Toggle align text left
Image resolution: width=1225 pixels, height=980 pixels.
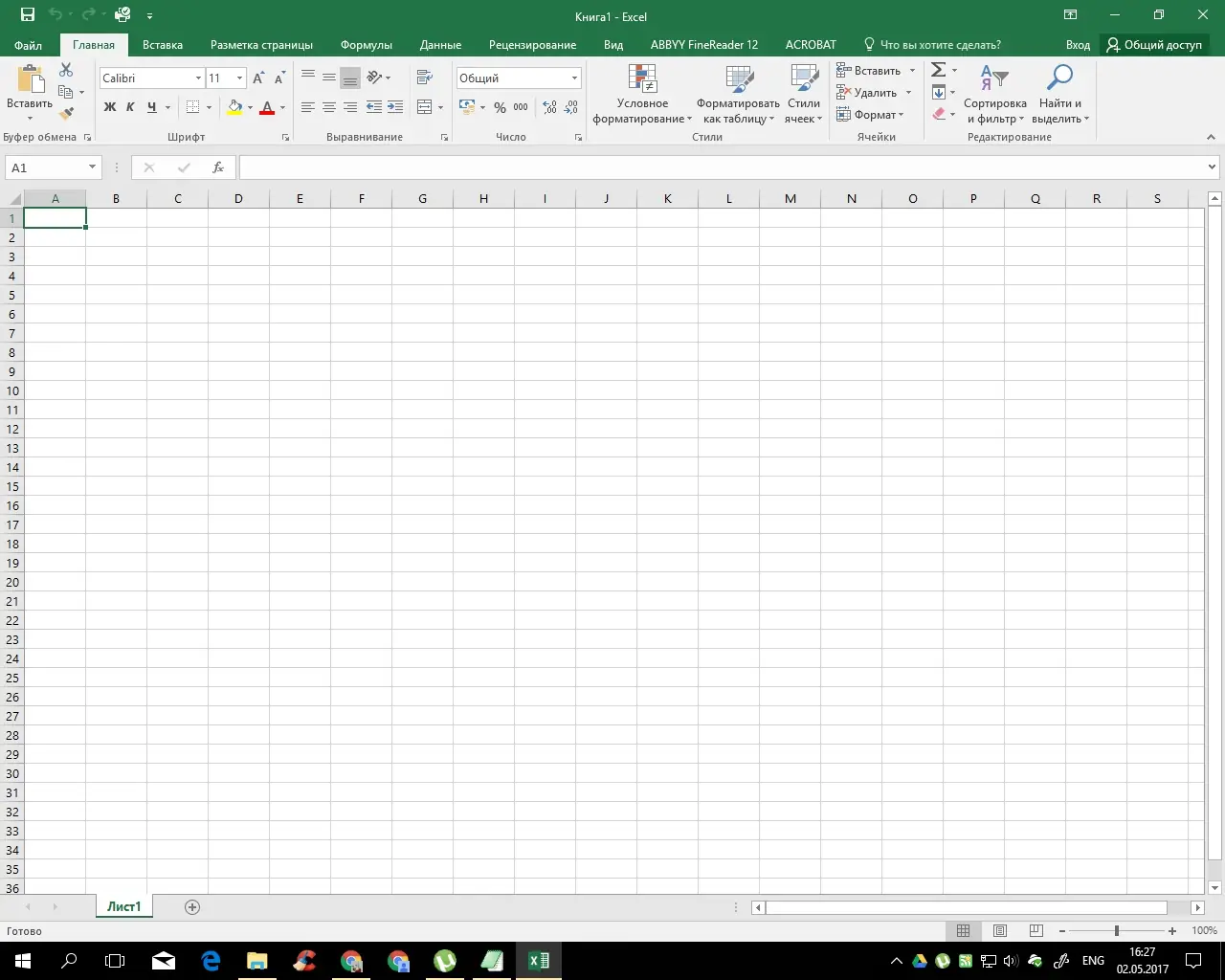point(308,107)
